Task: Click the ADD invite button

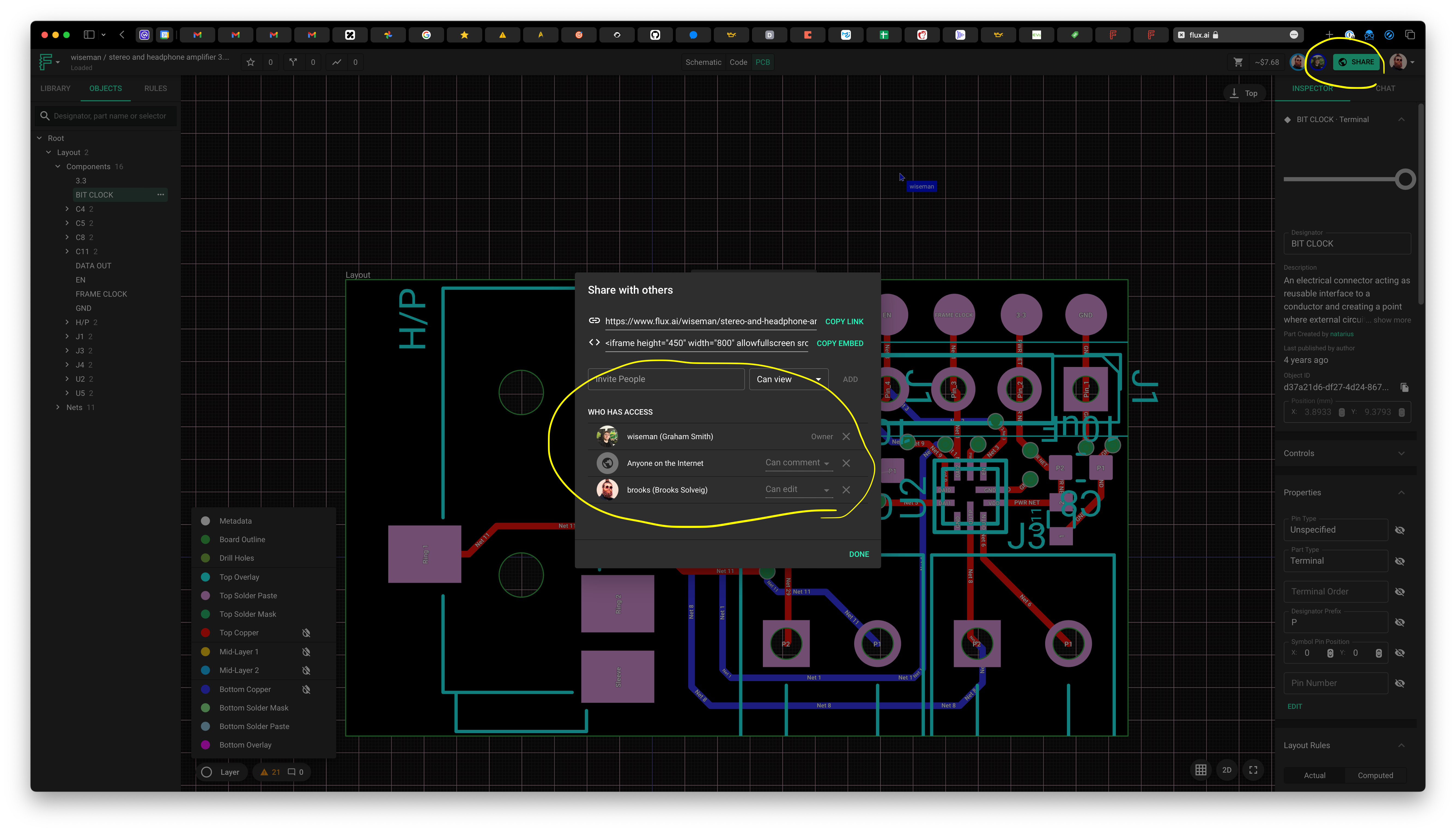Action: (x=850, y=379)
